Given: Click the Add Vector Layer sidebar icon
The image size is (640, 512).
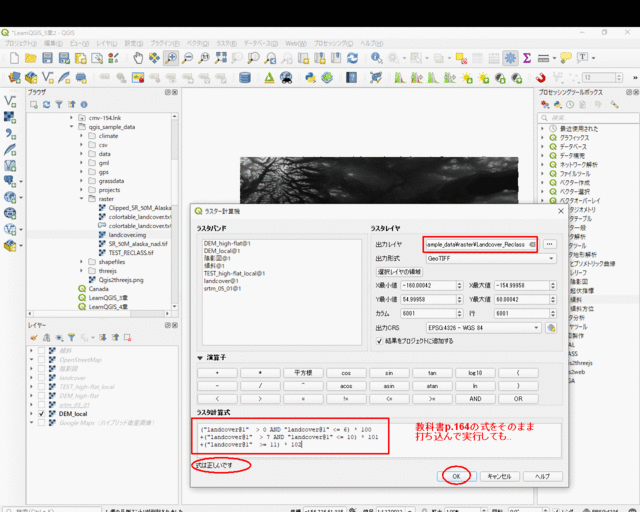Looking at the screenshot, I should tap(10, 100).
